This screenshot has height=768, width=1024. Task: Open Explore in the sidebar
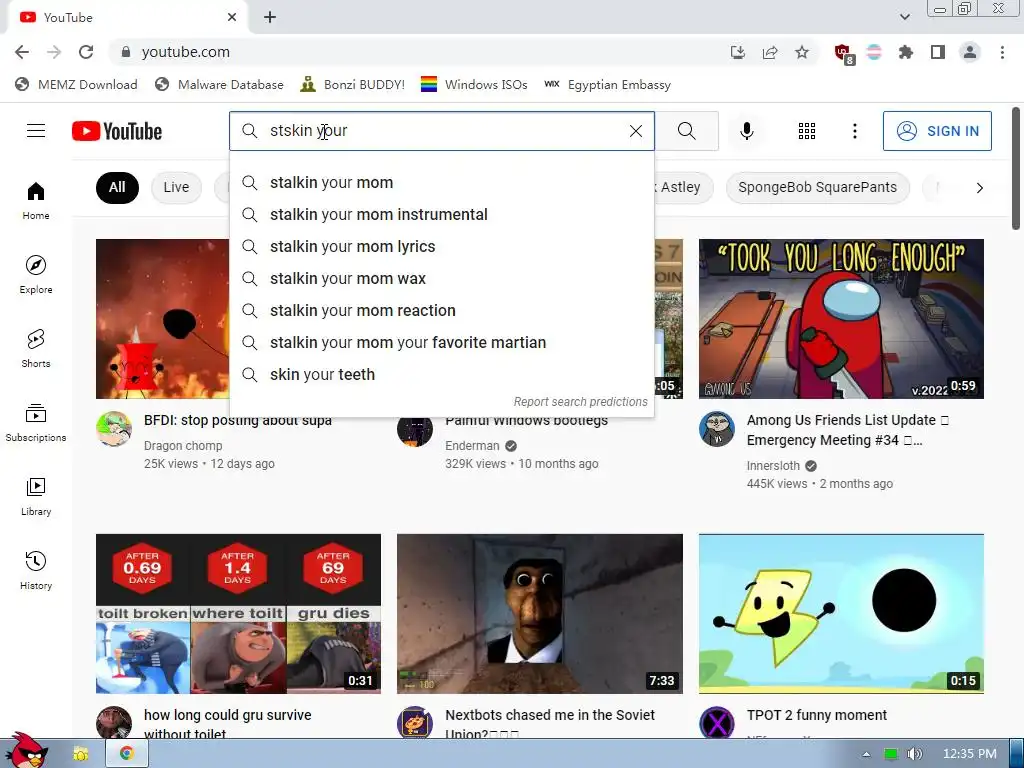point(36,274)
